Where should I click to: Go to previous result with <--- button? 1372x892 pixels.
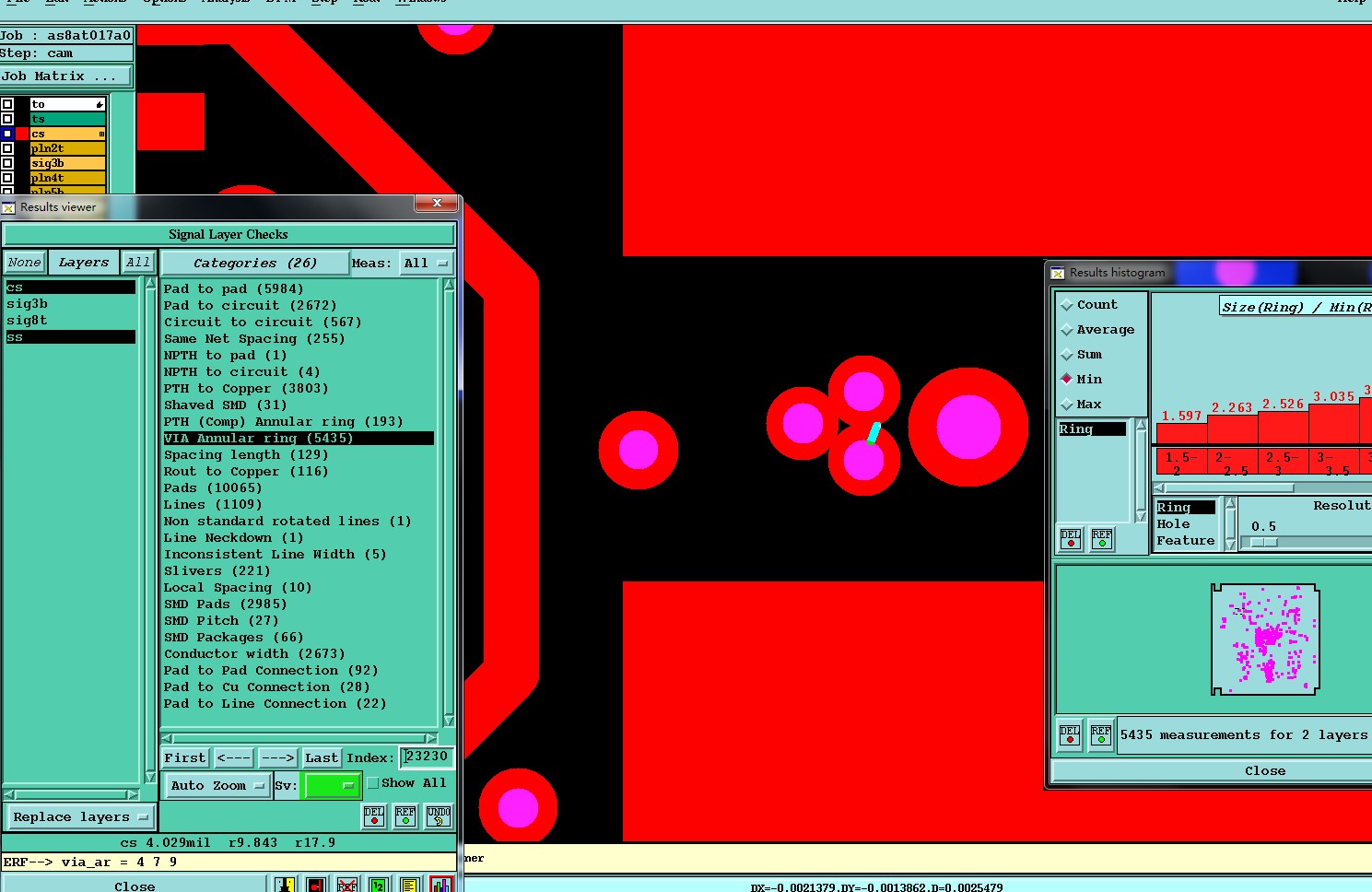234,758
